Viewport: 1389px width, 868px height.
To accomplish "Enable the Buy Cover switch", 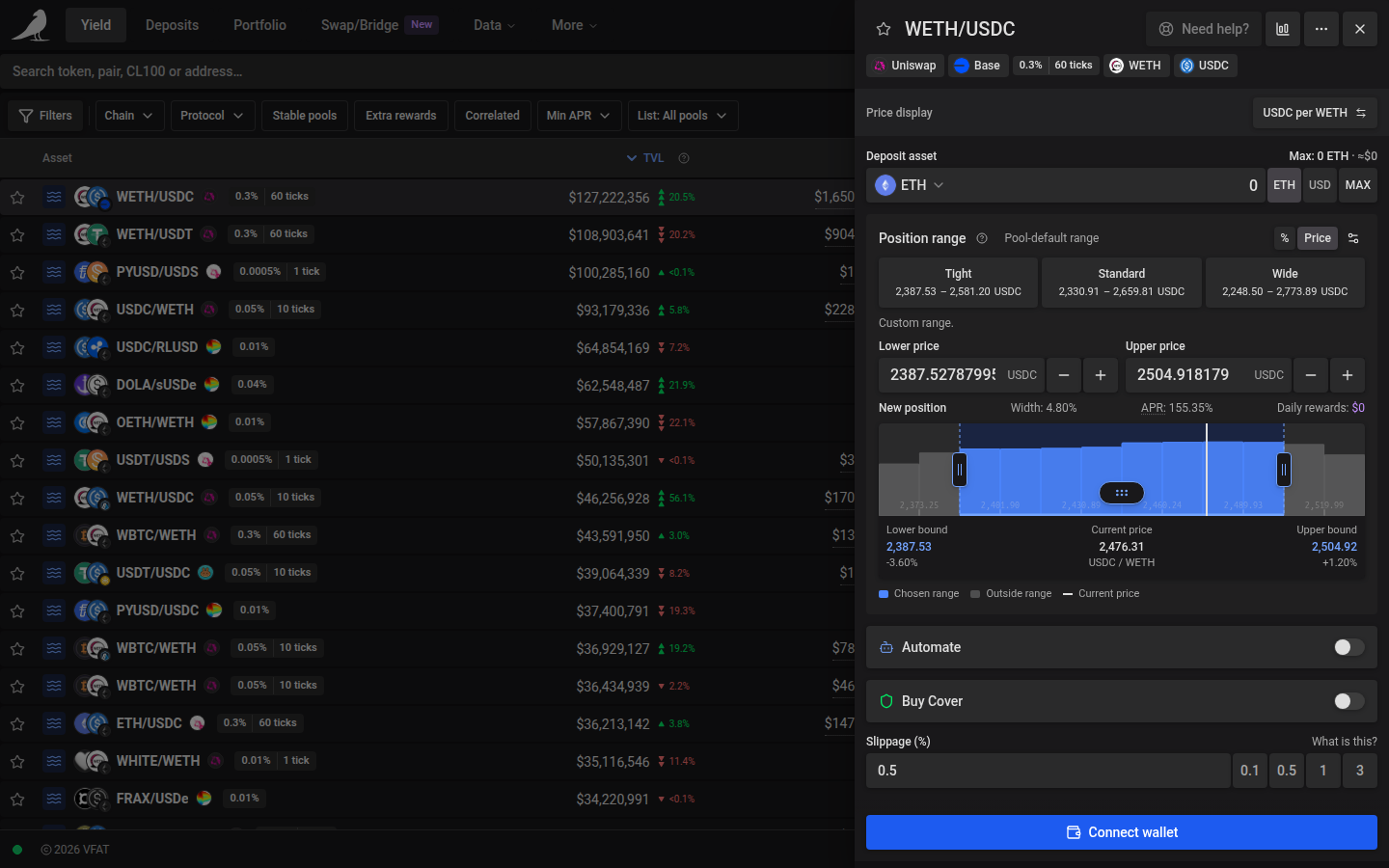I will pyautogui.click(x=1348, y=701).
